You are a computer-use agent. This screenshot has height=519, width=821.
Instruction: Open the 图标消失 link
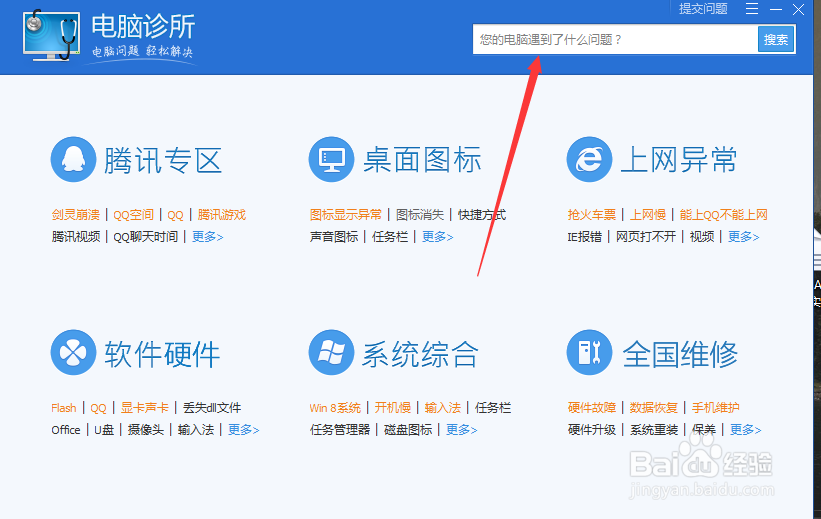420,215
